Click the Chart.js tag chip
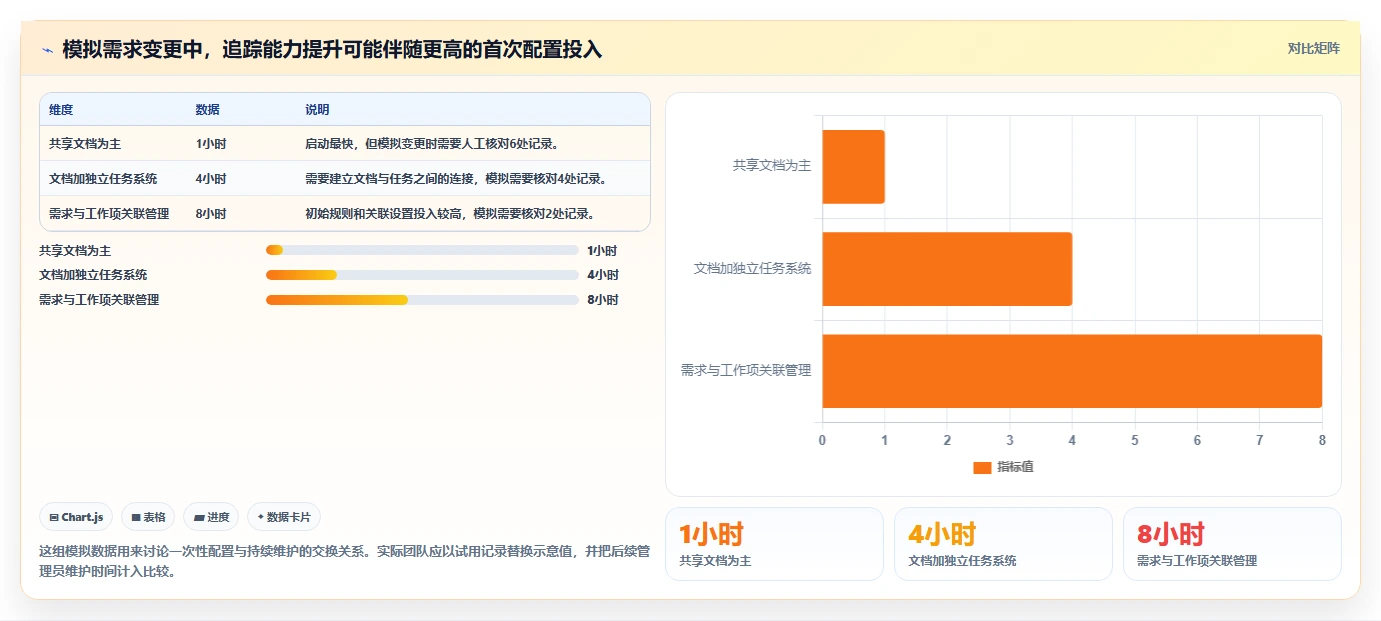This screenshot has height=621, width=1381. 77,517
